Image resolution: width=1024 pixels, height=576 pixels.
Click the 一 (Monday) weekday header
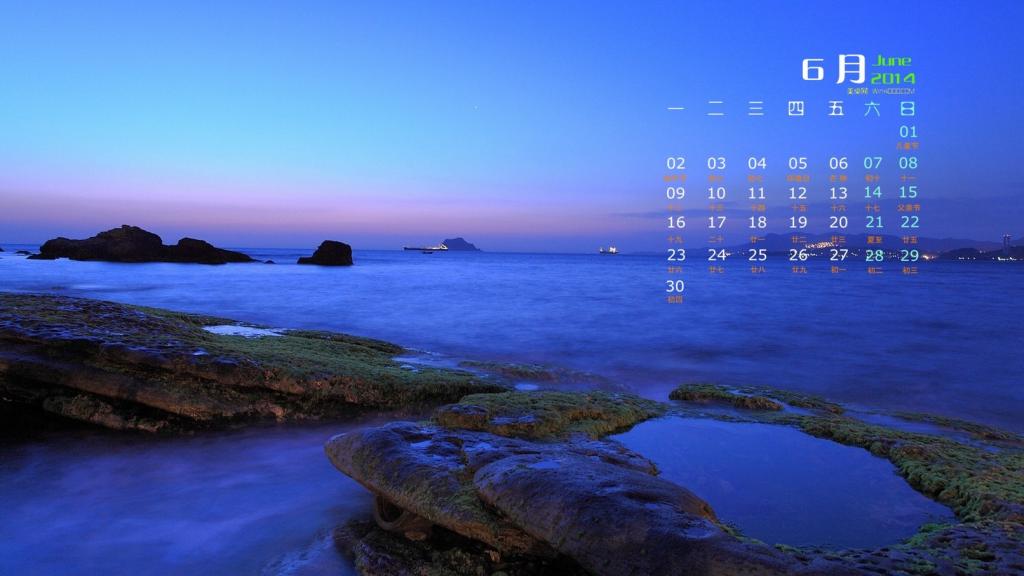coord(676,108)
